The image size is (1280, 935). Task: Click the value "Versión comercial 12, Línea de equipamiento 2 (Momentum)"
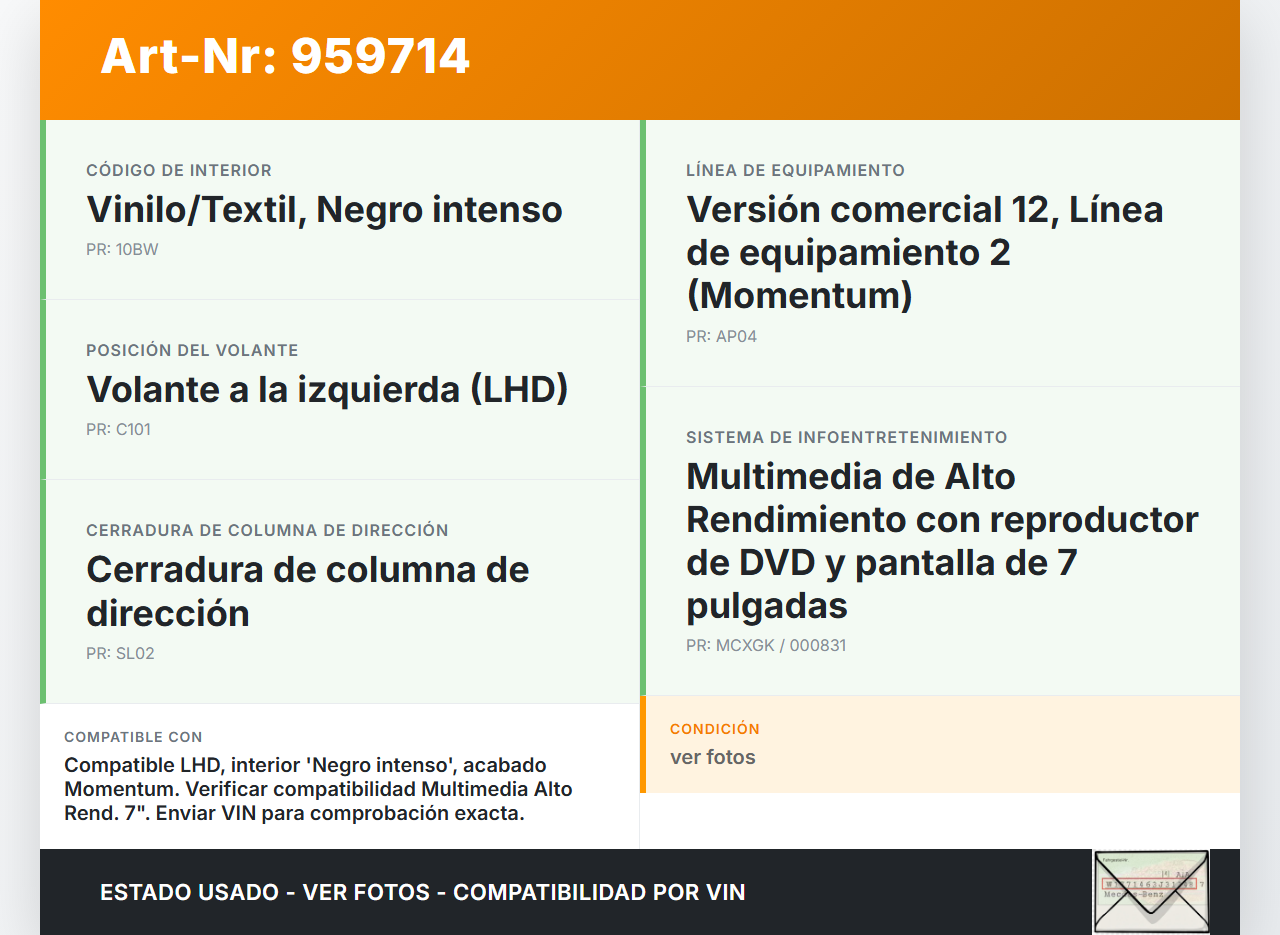925,253
